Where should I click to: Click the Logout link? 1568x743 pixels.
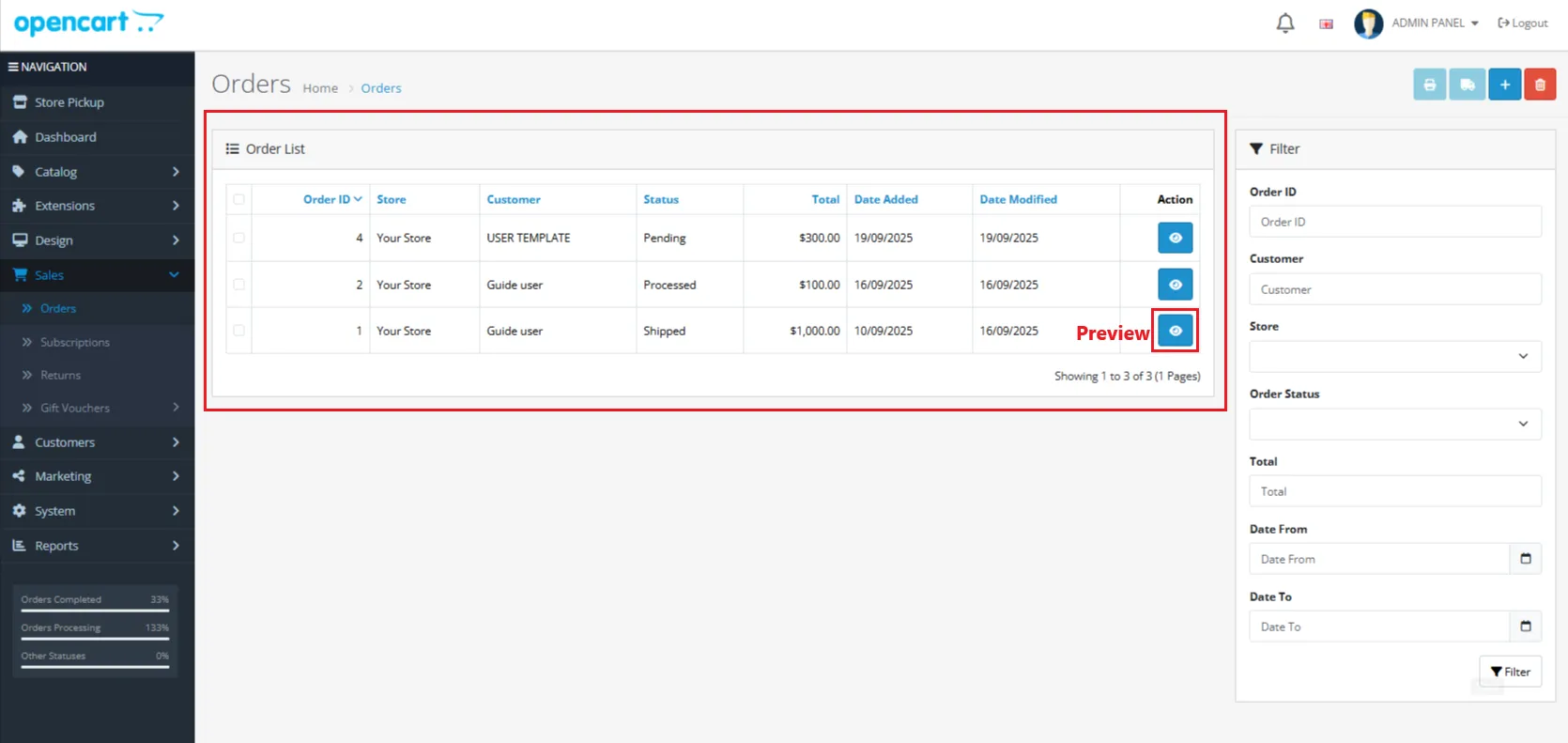click(x=1523, y=23)
